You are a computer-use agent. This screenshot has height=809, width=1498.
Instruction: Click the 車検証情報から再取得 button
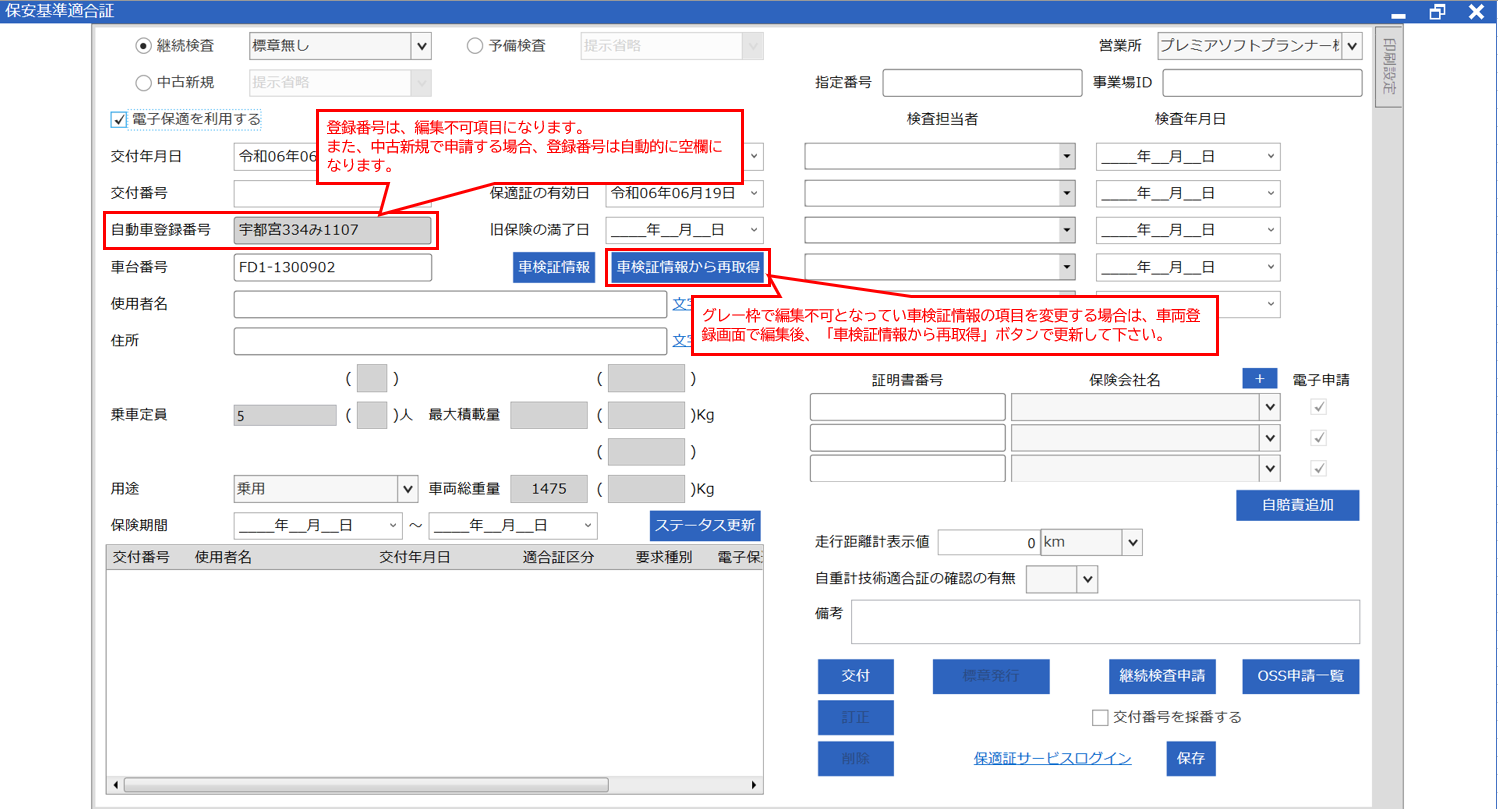687,267
